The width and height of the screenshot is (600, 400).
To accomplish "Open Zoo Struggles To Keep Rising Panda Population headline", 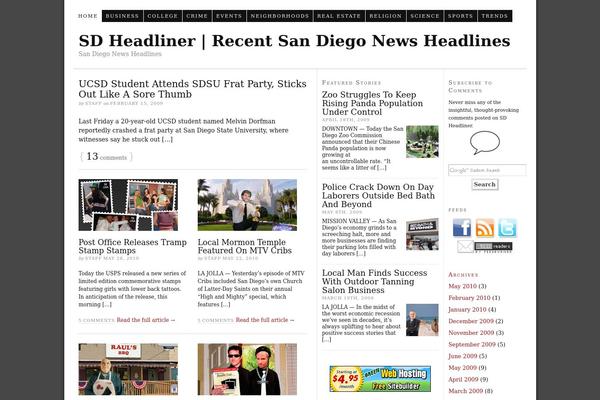I will (372, 103).
